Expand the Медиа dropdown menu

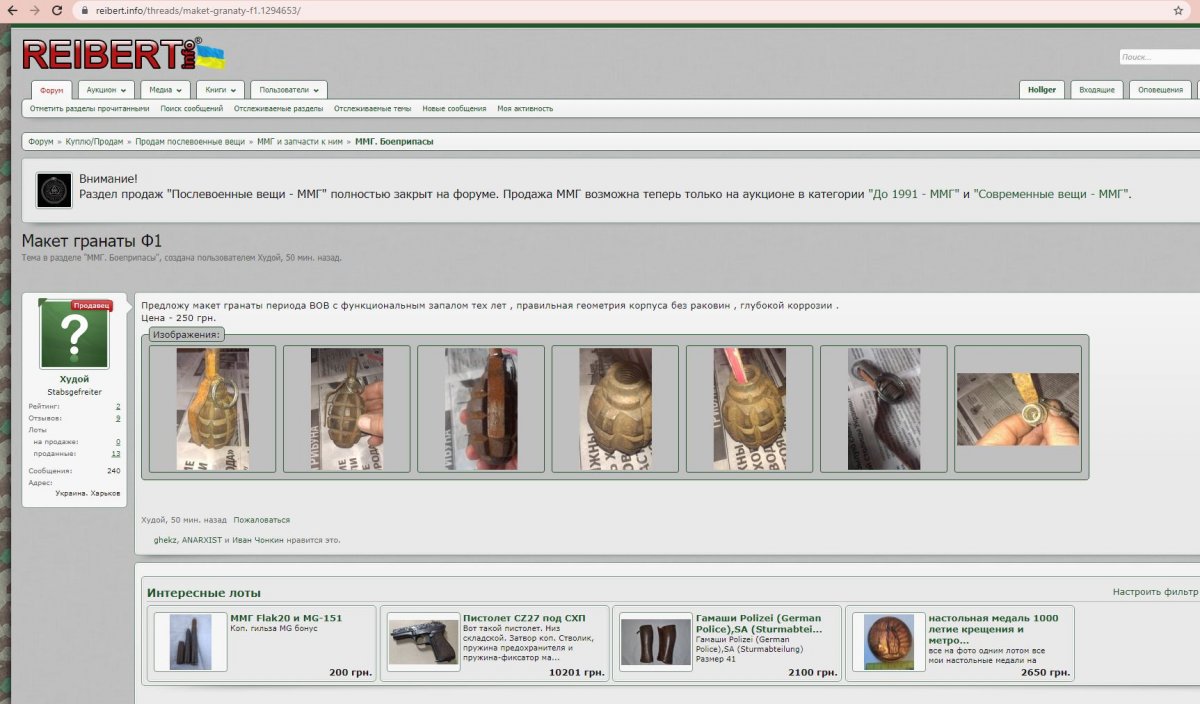pos(164,90)
